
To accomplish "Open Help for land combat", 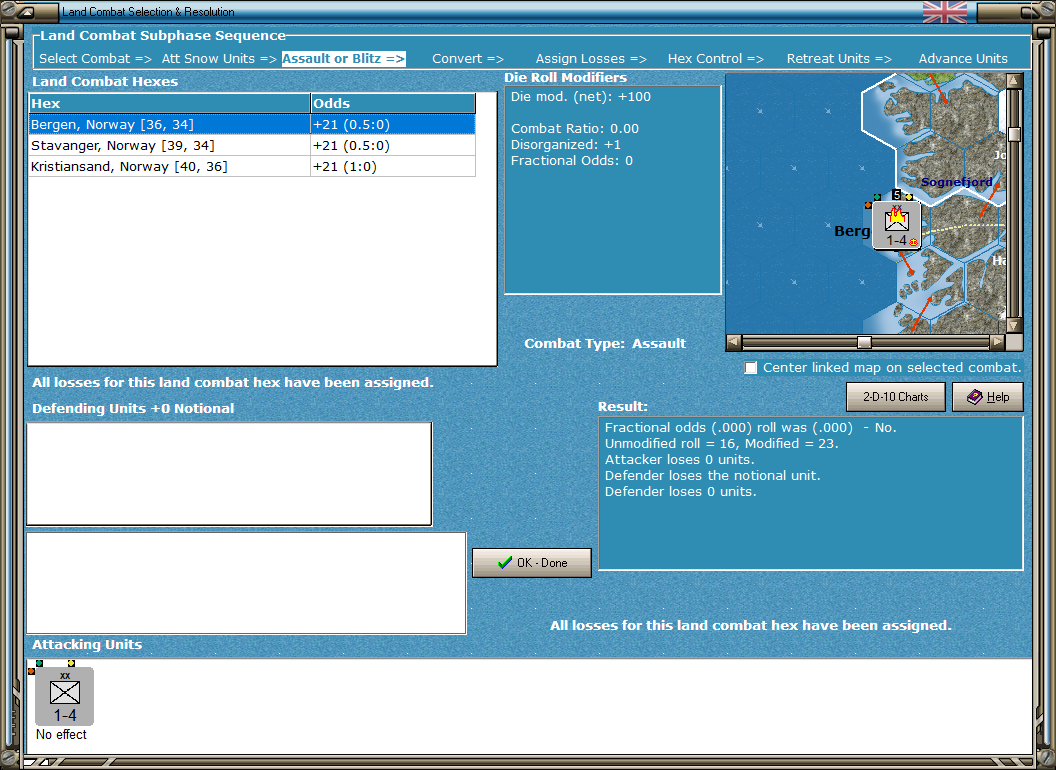I will (987, 397).
